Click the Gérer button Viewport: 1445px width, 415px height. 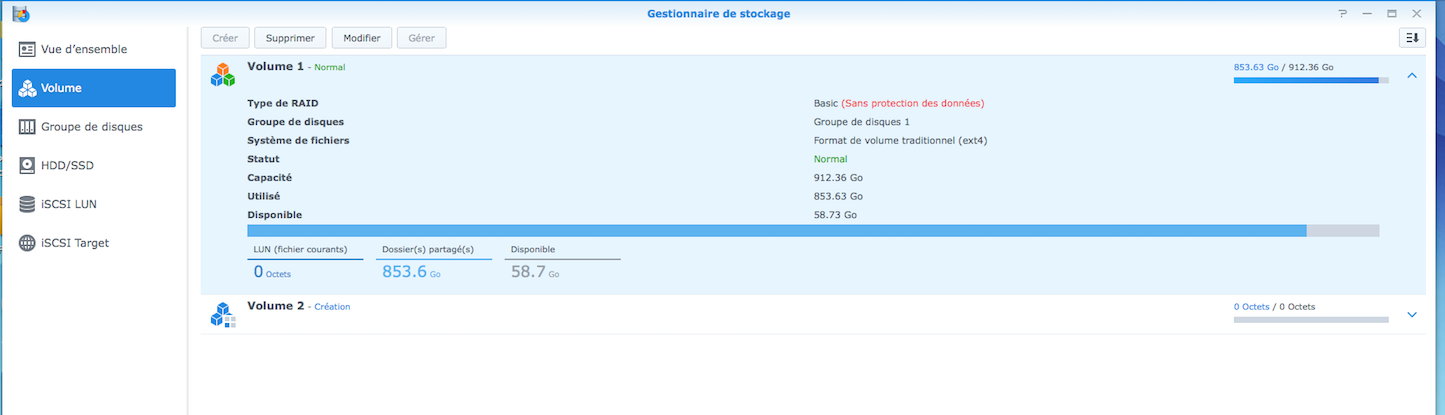pyautogui.click(x=422, y=38)
